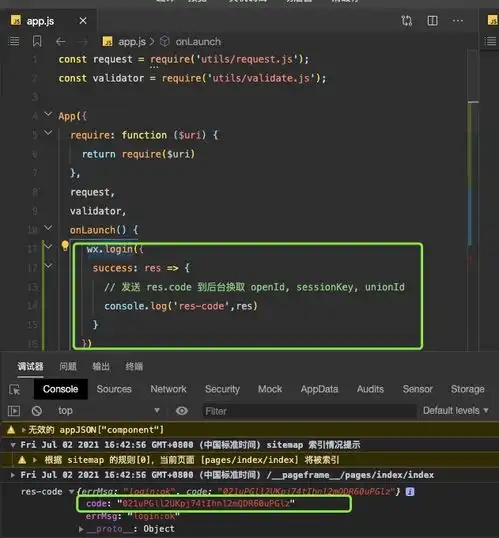Open the Audits devtools tab
This screenshot has width=499, height=538.
click(370, 389)
